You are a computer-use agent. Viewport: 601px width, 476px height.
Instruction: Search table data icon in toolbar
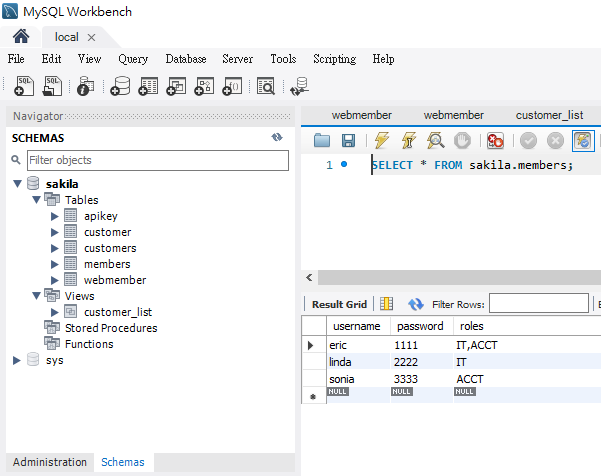pyautogui.click(x=266, y=86)
